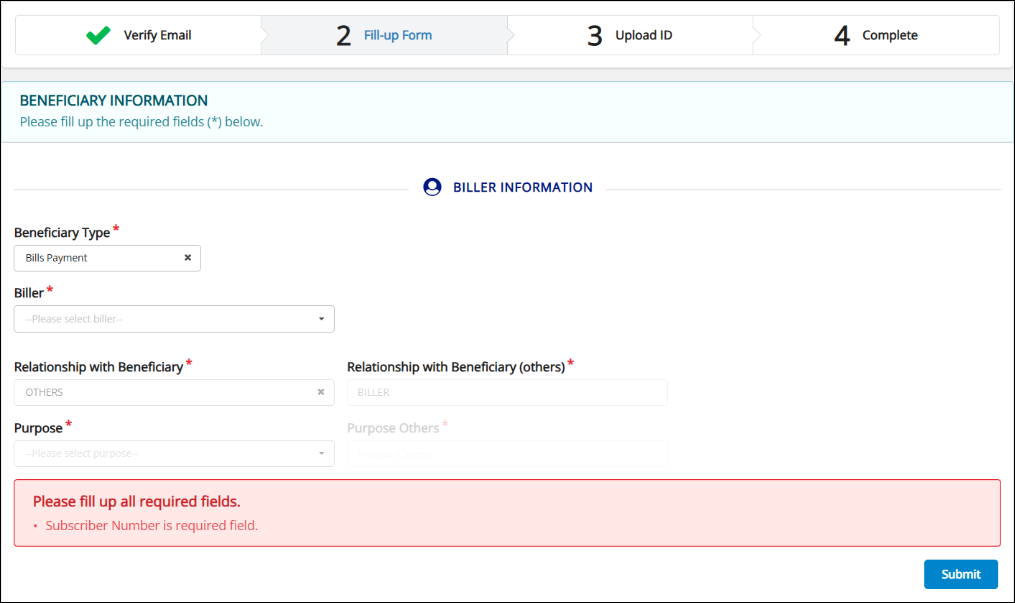Click the 'Subscriber Number is required field' error message
1015x603 pixels.
pyautogui.click(x=151, y=525)
